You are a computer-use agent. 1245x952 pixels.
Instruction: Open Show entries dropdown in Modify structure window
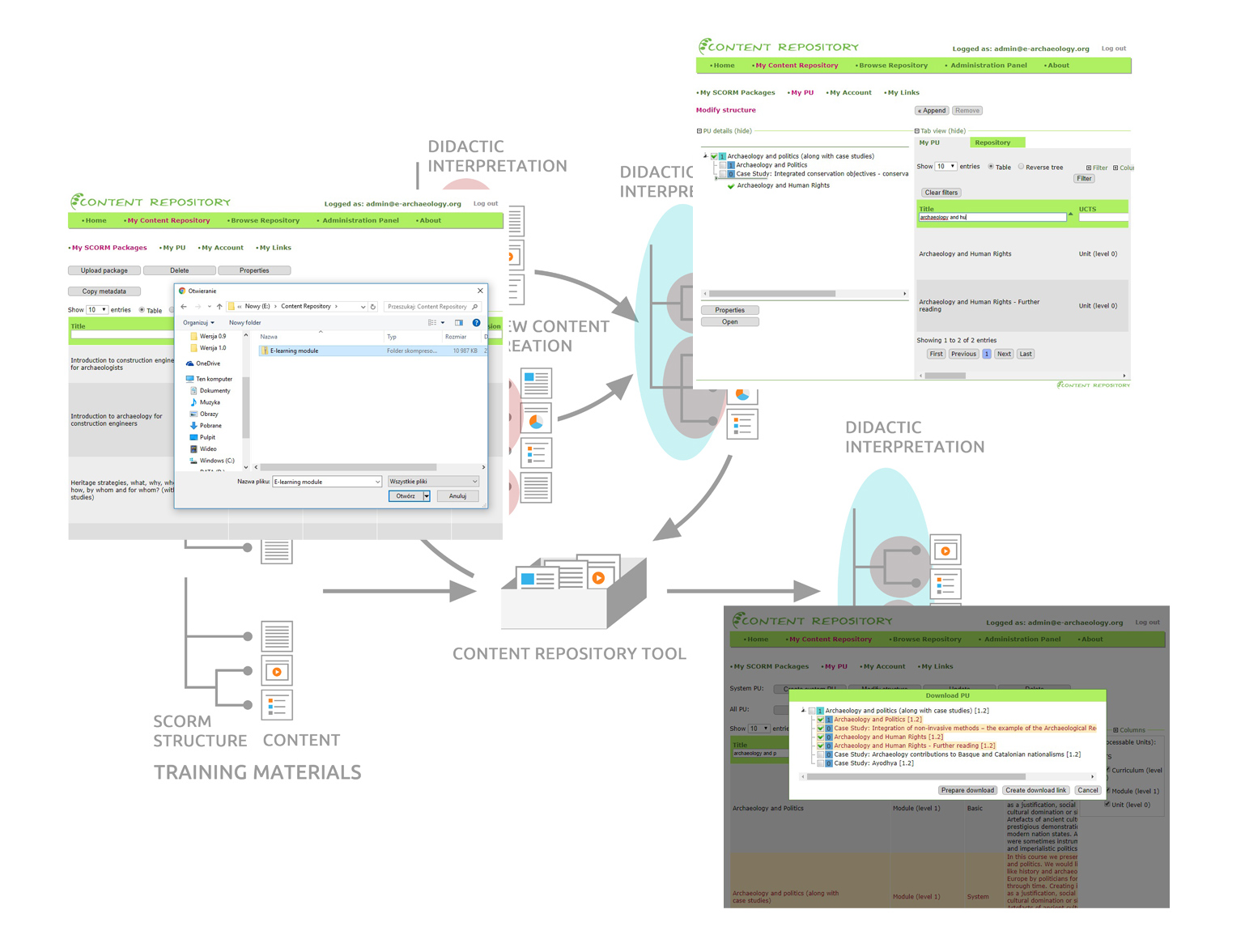tap(945, 167)
